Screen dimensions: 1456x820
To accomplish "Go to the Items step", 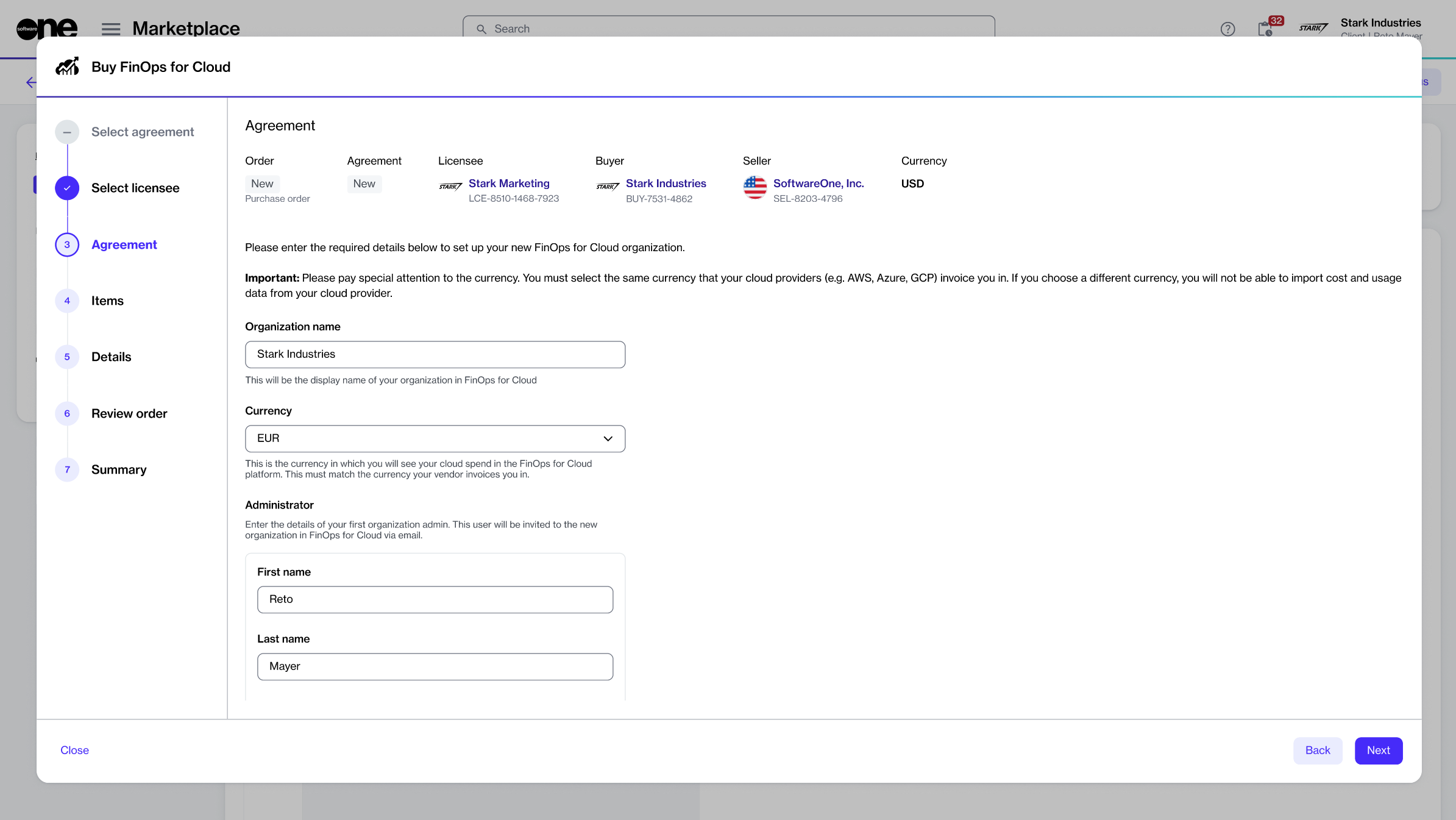I will pyautogui.click(x=107, y=301).
